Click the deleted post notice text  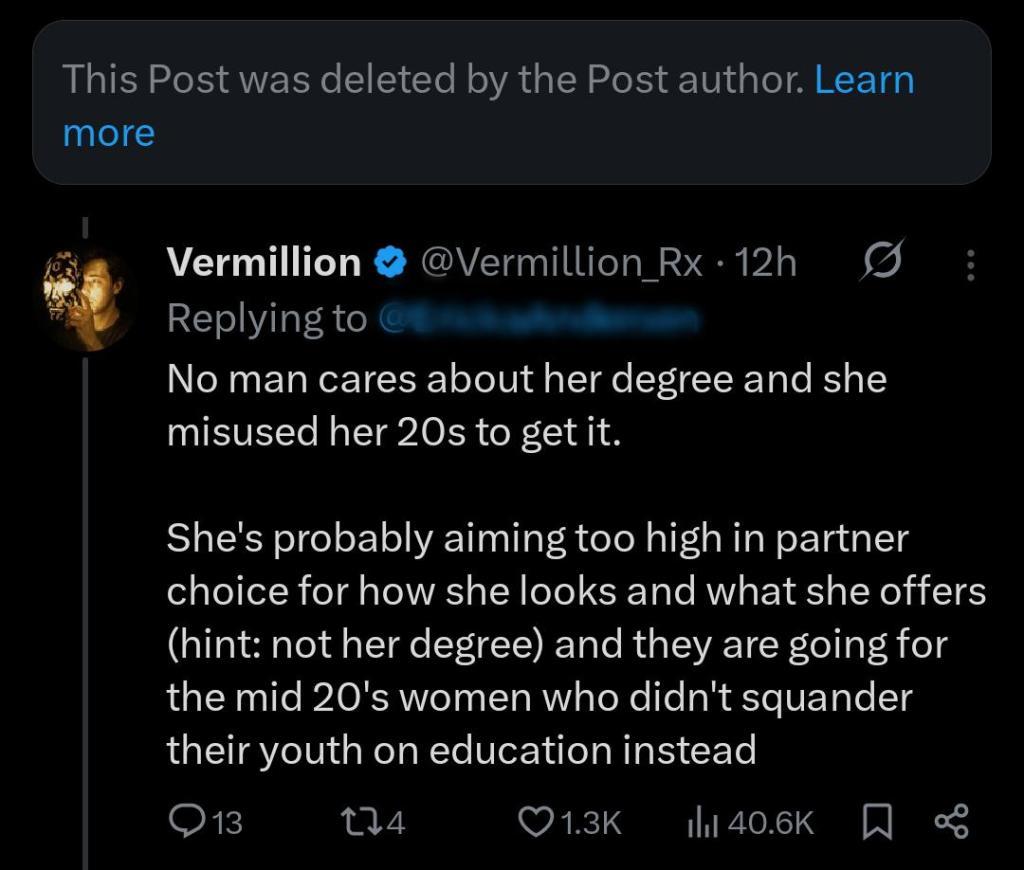[432, 80]
